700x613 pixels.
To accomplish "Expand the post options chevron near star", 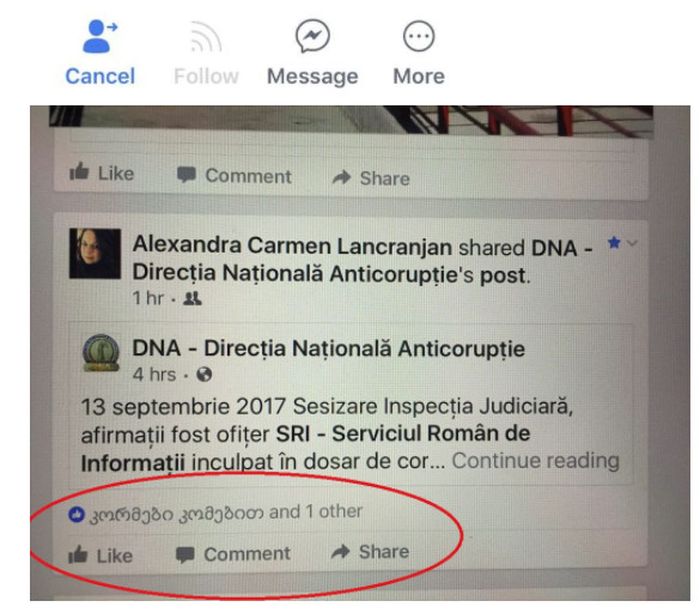I will [x=632, y=243].
